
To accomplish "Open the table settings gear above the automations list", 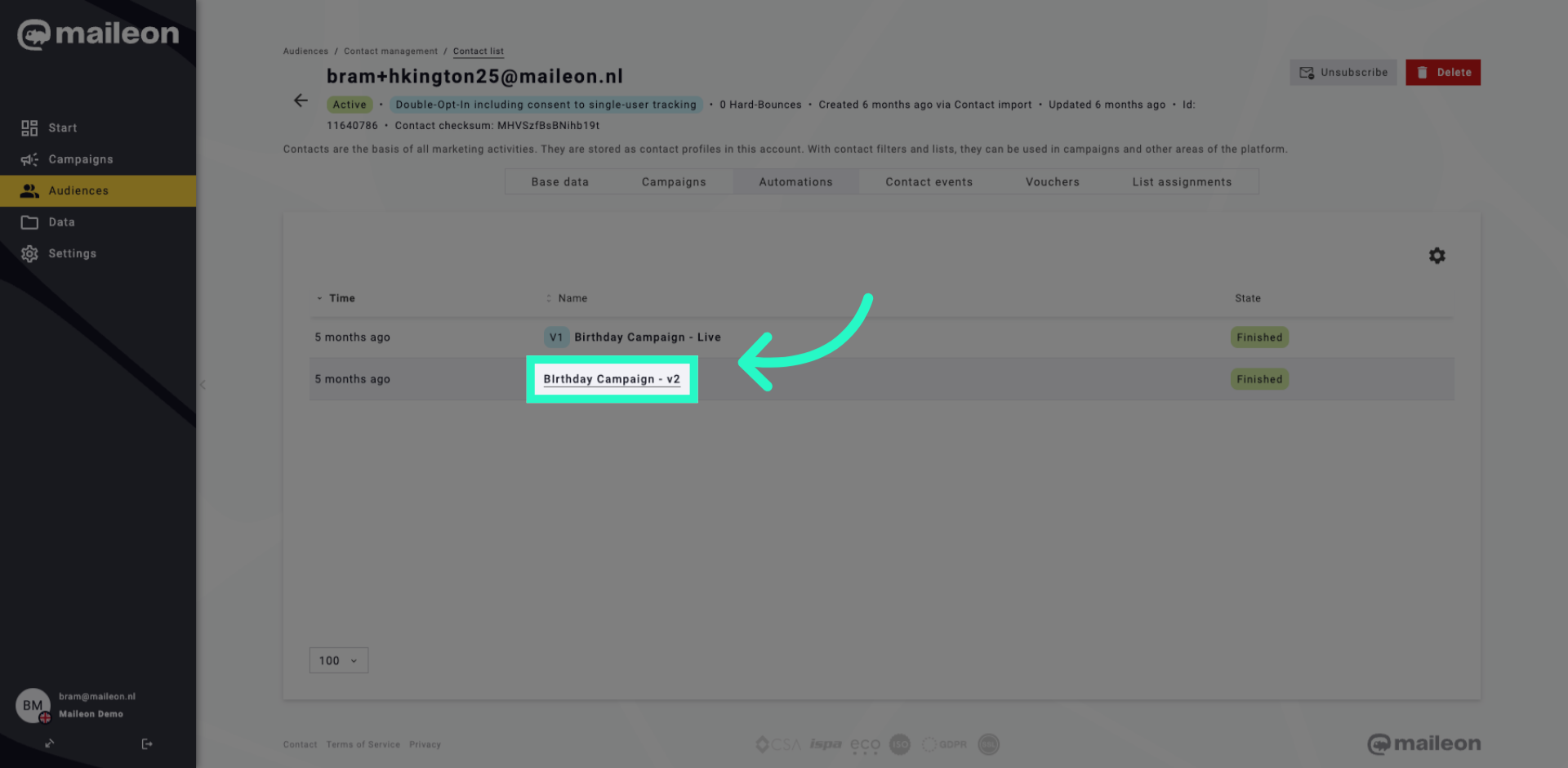I will point(1437,255).
